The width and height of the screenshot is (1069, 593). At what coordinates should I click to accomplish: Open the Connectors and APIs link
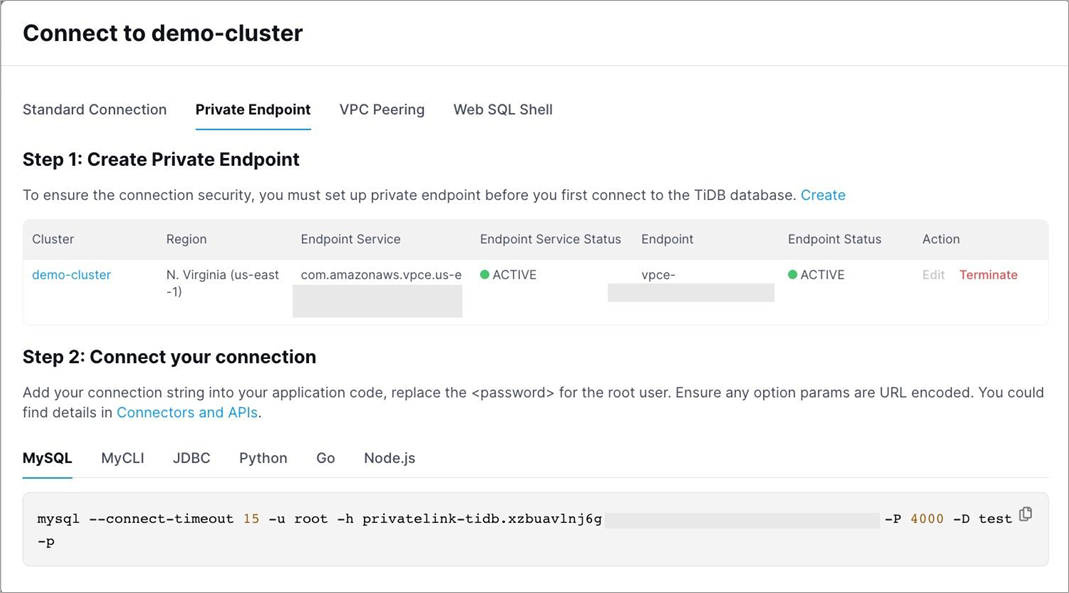(187, 412)
